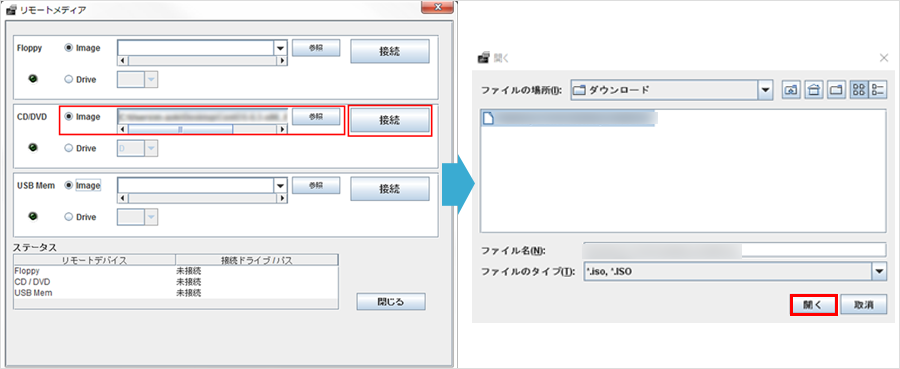Select the CD/DVD Image radio button

69,116
